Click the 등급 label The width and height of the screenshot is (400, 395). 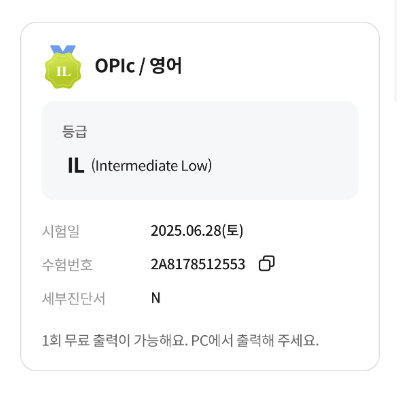click(74, 131)
